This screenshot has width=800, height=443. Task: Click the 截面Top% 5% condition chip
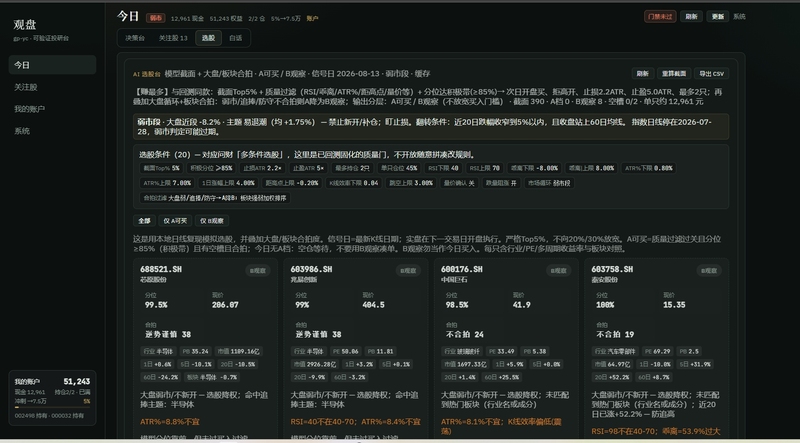[x=161, y=168]
